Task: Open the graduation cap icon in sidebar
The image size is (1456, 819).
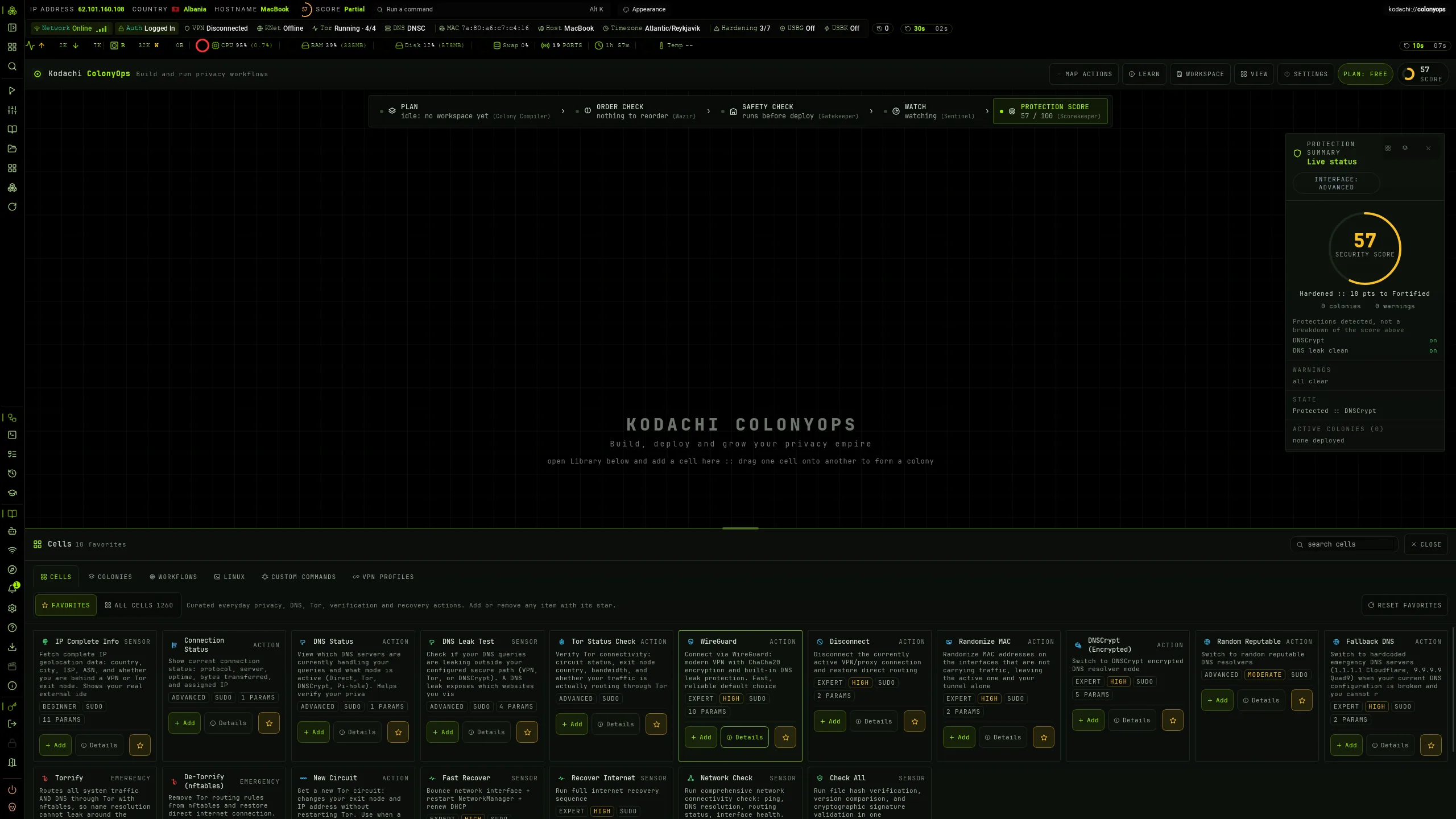Action: point(12,493)
